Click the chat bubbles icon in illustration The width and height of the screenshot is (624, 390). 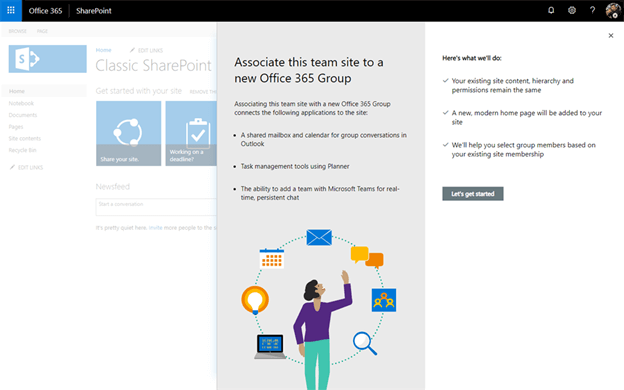click(x=367, y=257)
